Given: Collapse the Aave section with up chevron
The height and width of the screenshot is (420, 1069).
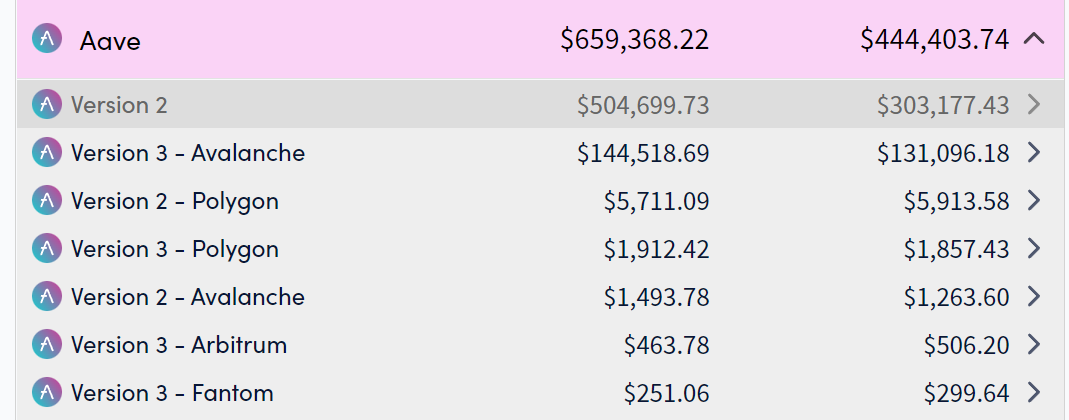Looking at the screenshot, I should click(x=1034, y=39).
